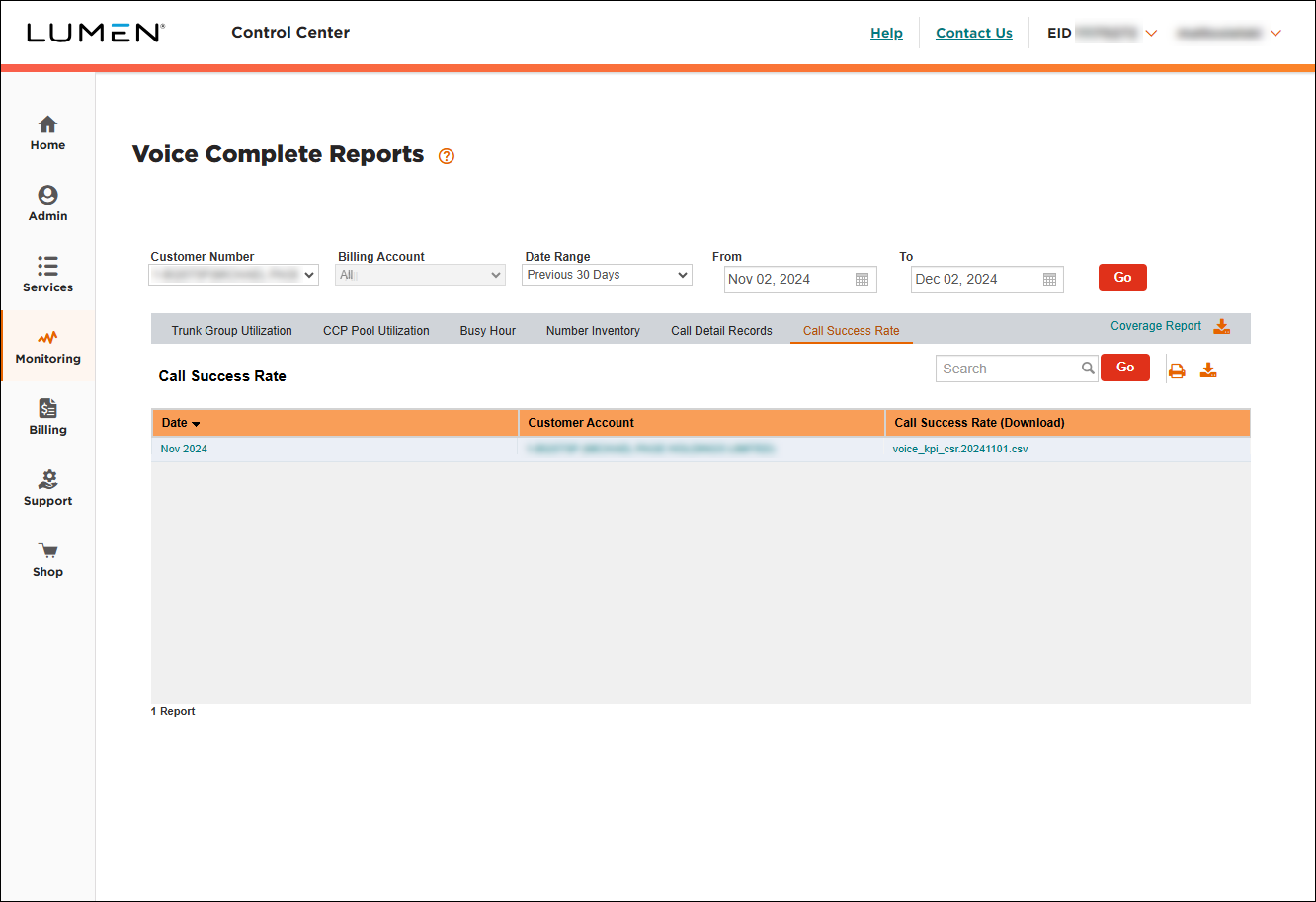Switch to the Busy Hour tab

coord(487,330)
